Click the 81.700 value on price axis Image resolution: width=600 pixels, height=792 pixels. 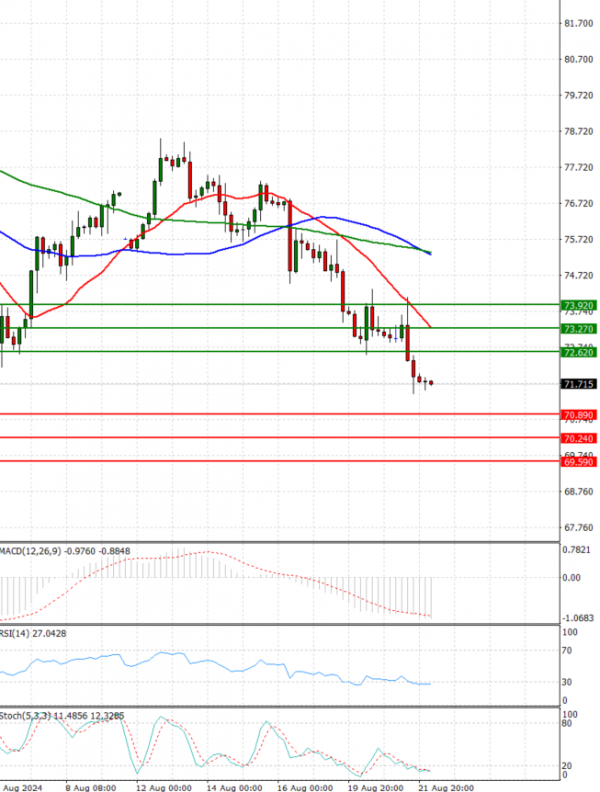point(579,23)
